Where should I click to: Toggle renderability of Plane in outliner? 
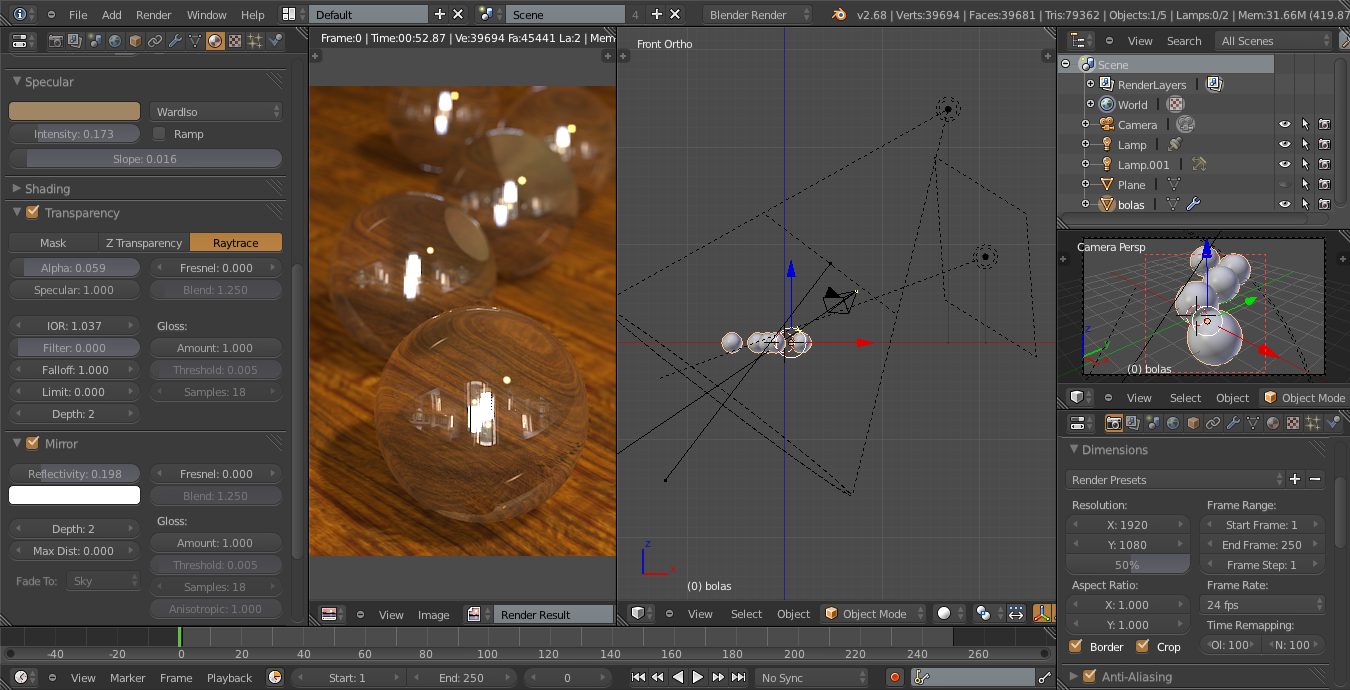coord(1324,185)
